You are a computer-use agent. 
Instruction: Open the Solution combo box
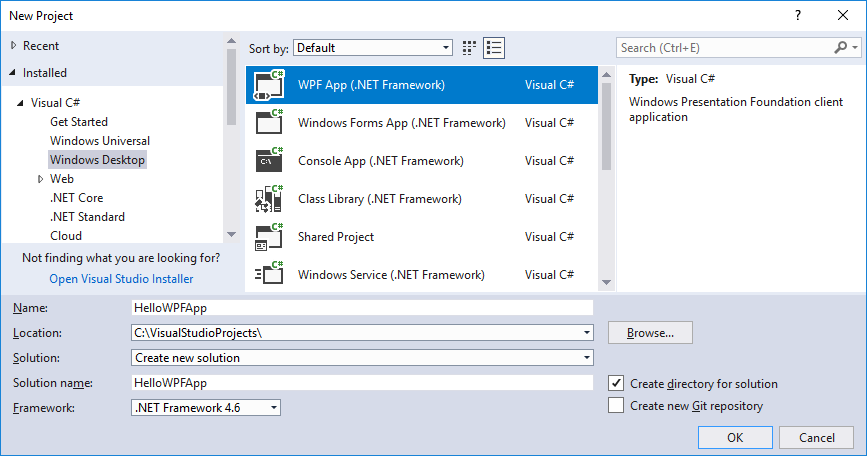tap(362, 357)
